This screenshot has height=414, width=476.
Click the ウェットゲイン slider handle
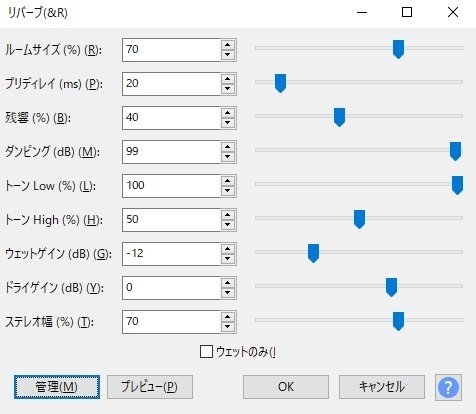[313, 253]
